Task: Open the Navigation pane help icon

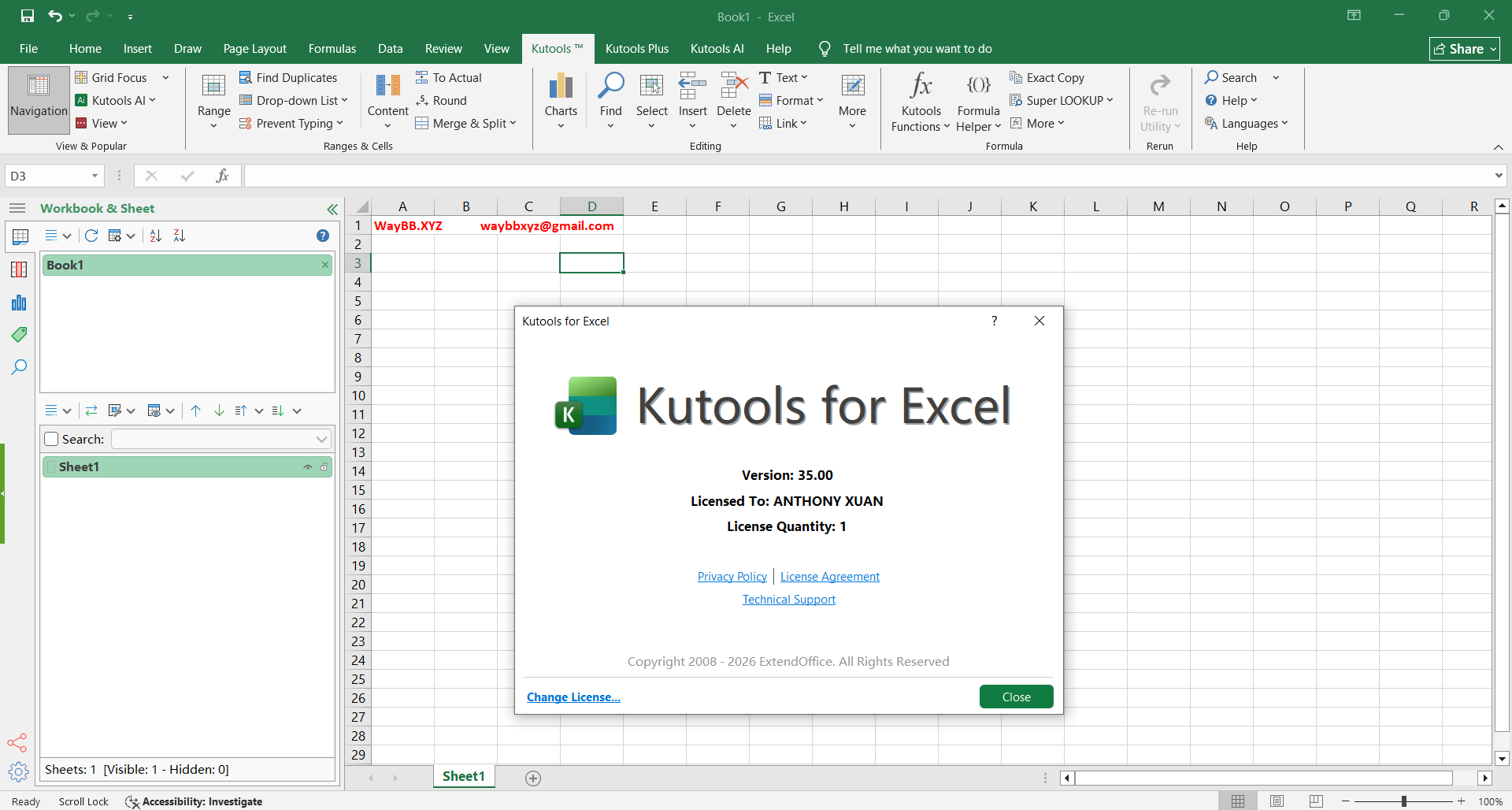Action: pos(323,236)
